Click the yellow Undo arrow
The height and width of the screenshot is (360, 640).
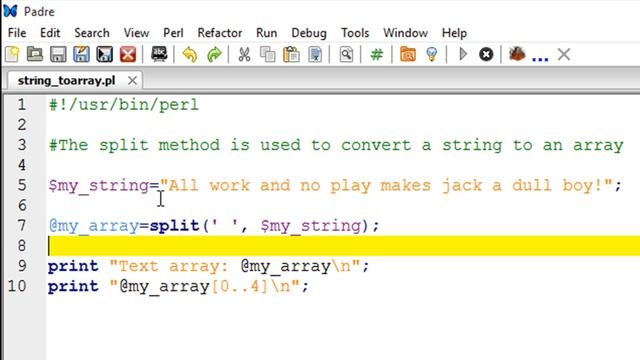(190, 54)
